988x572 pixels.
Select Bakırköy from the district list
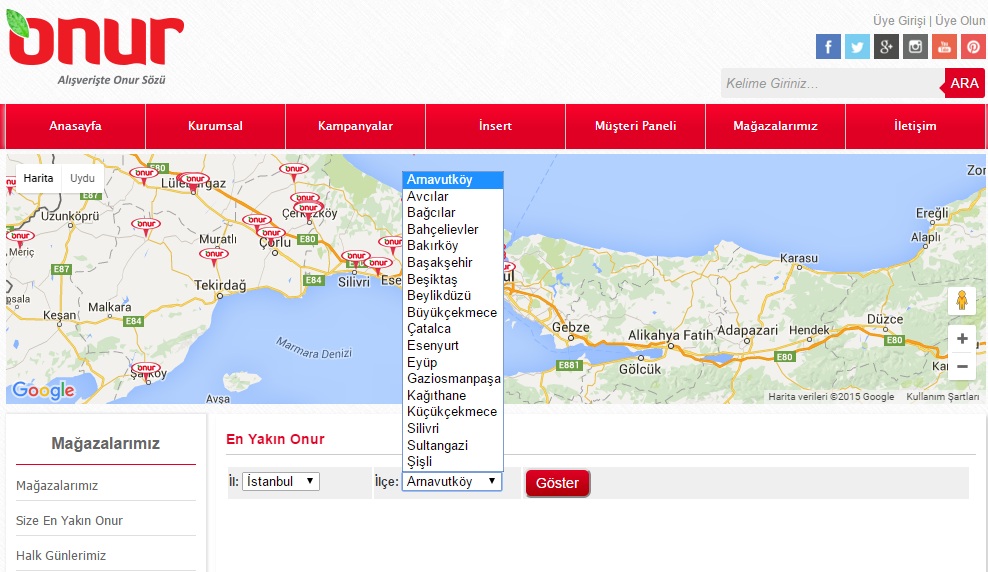pos(452,246)
